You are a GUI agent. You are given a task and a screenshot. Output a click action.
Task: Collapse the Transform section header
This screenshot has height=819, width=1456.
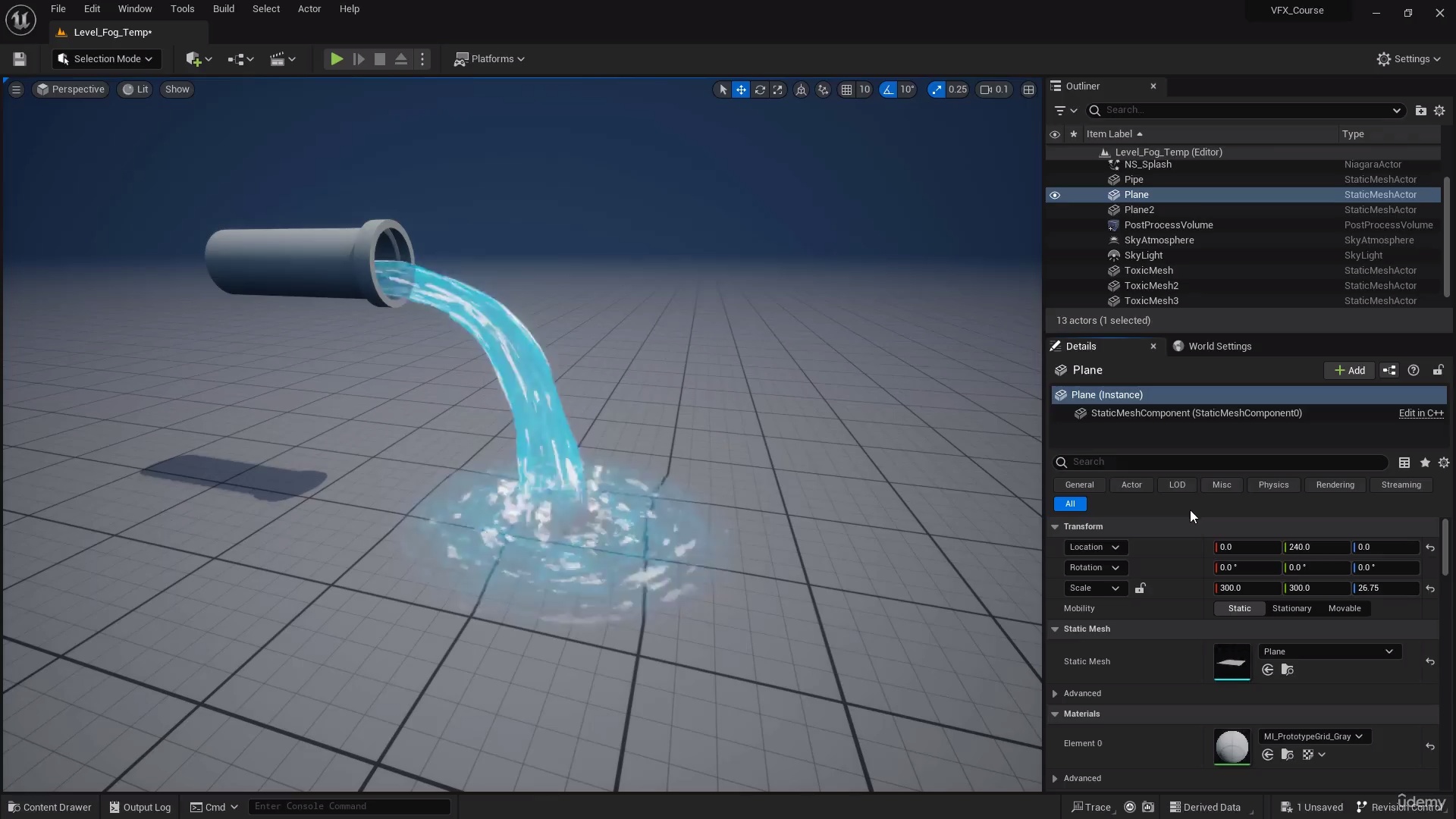tap(1054, 526)
